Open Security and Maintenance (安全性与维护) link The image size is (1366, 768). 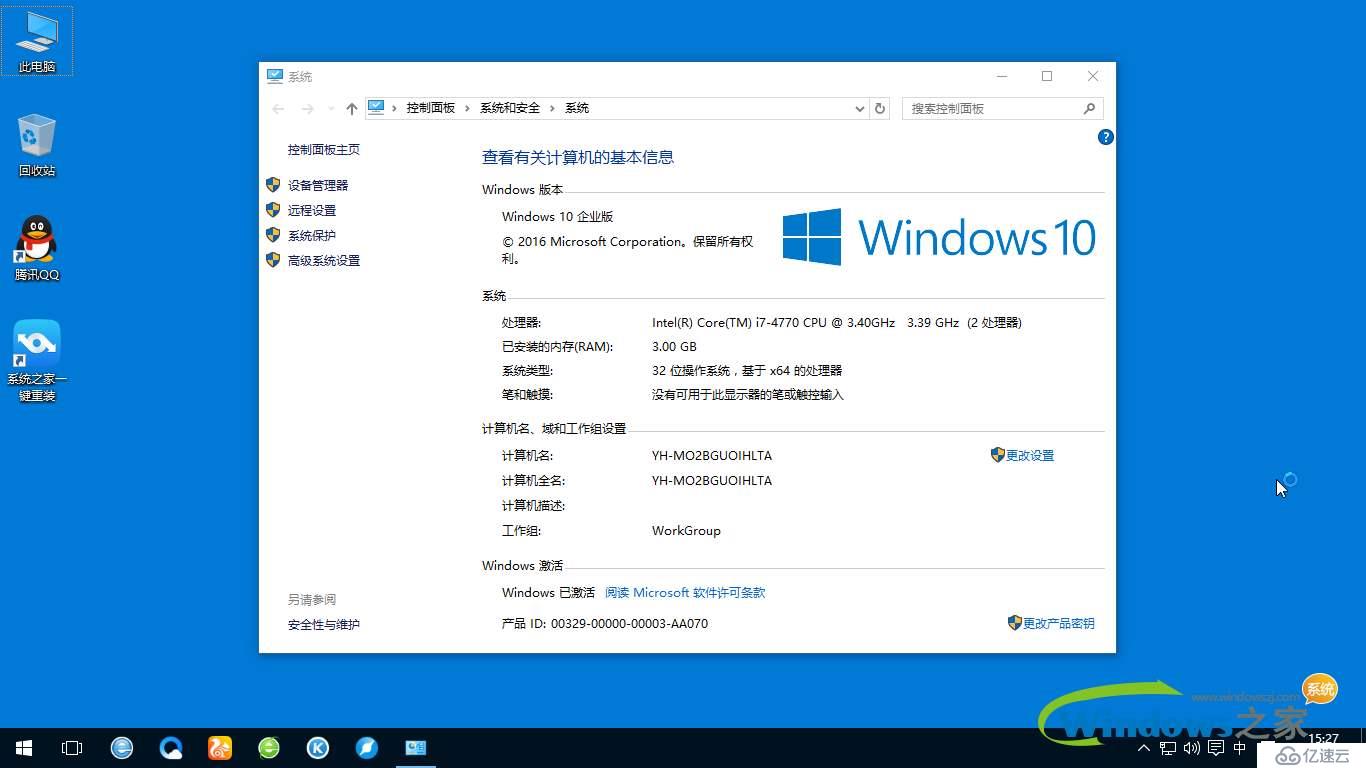pos(324,624)
